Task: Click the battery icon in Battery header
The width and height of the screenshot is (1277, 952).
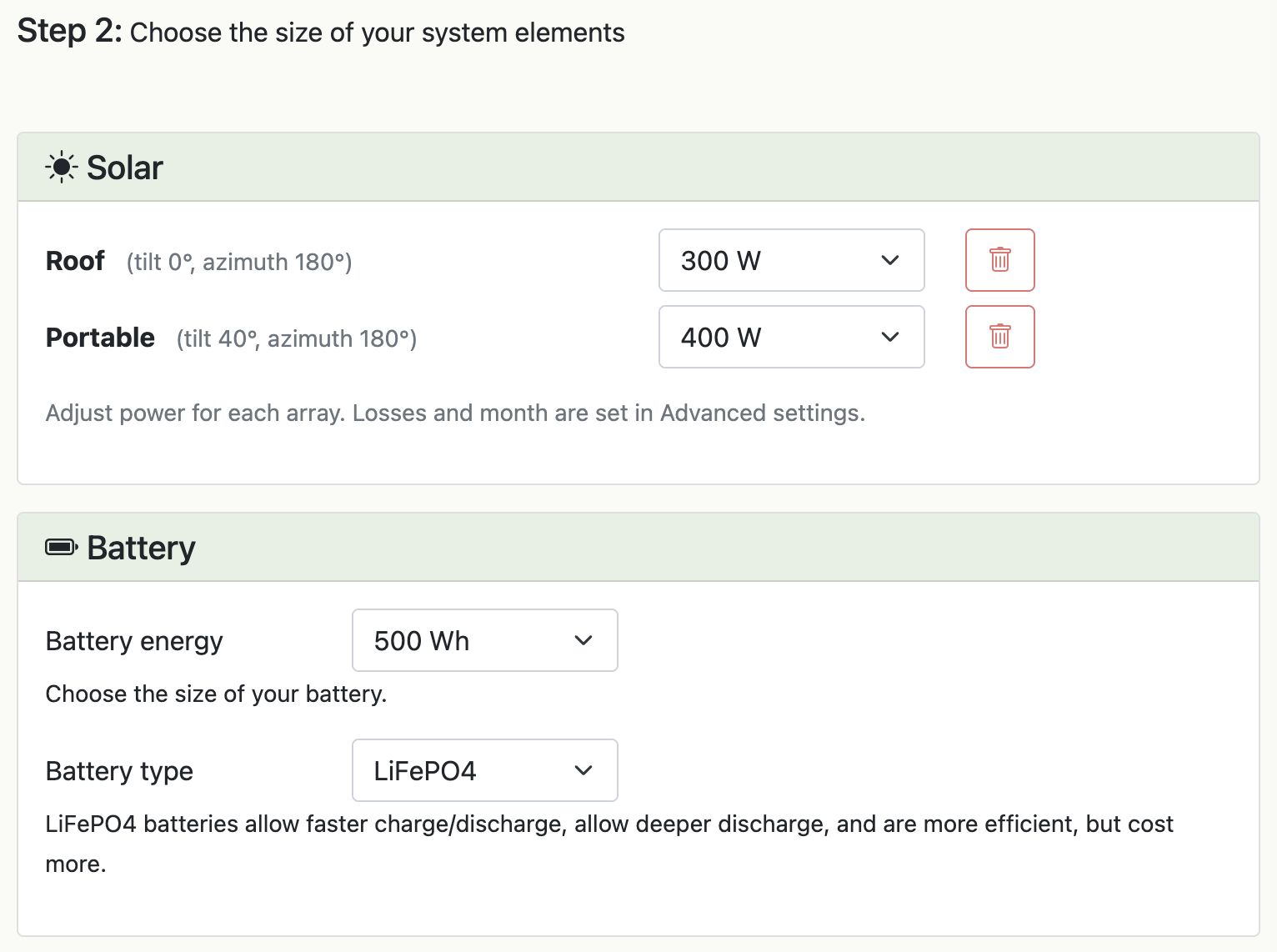Action: (x=61, y=548)
